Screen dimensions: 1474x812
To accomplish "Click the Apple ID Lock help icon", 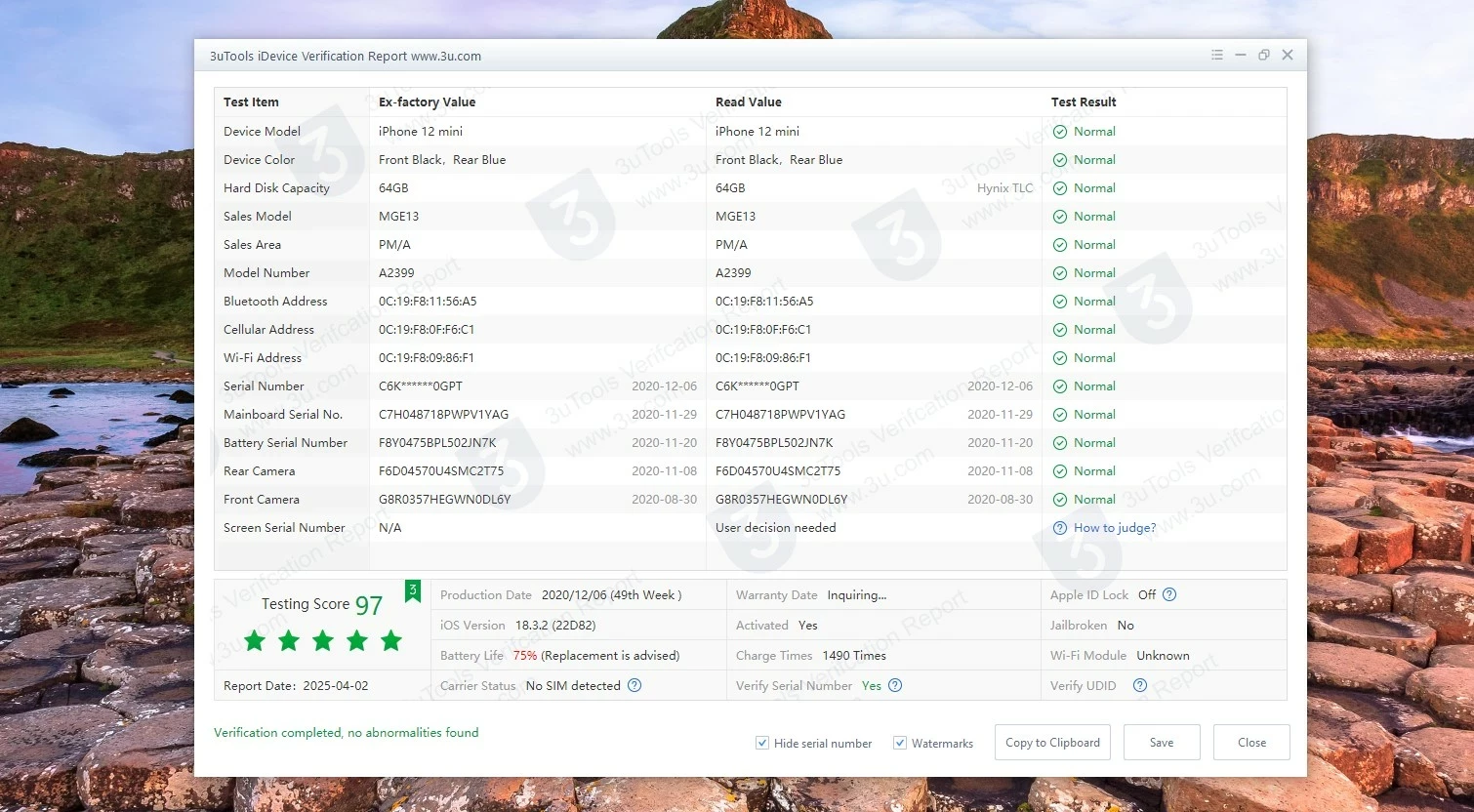I will (x=1169, y=595).
